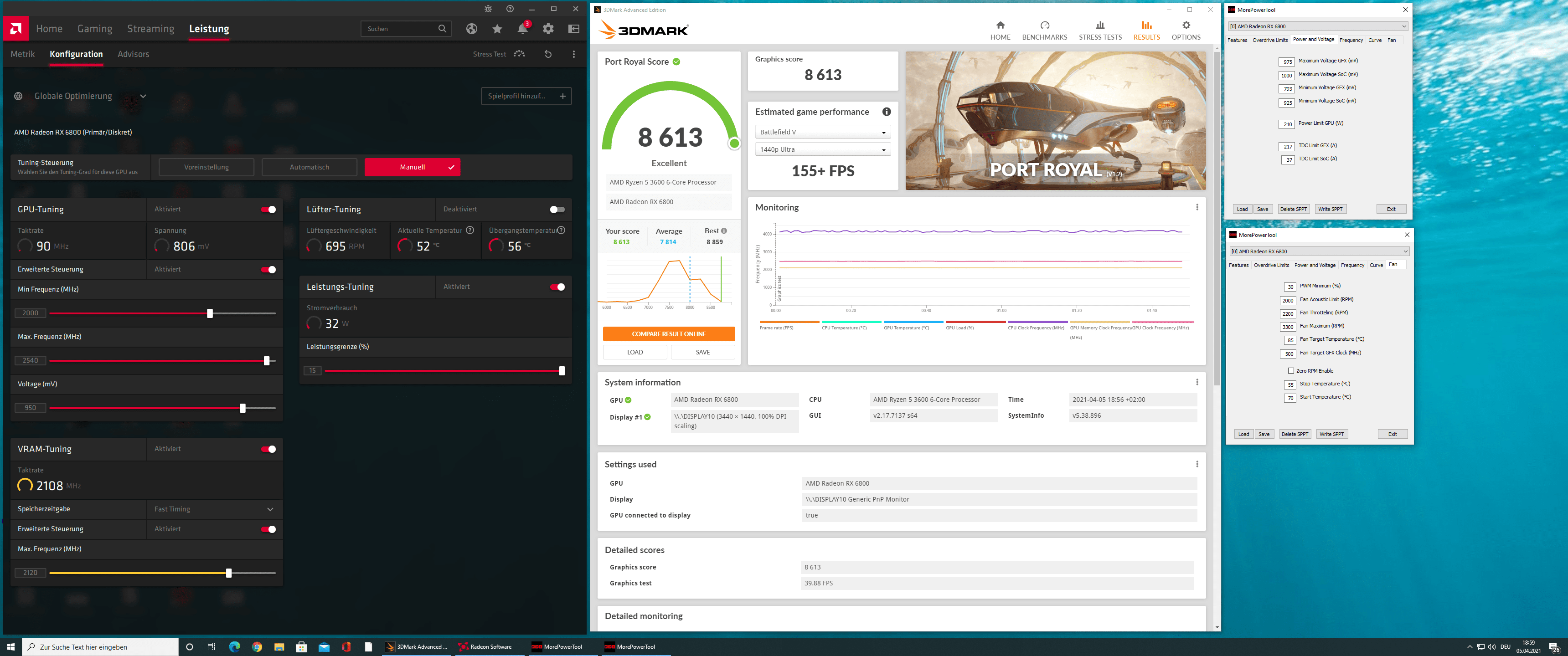This screenshot has height=656, width=1568.
Task: Open info icon for Estimated game performance
Action: click(886, 112)
